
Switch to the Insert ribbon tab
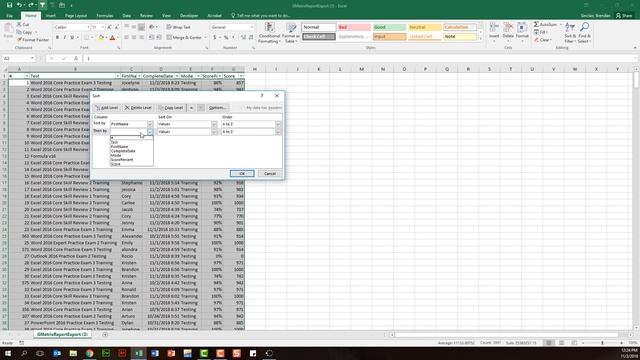(51, 16)
